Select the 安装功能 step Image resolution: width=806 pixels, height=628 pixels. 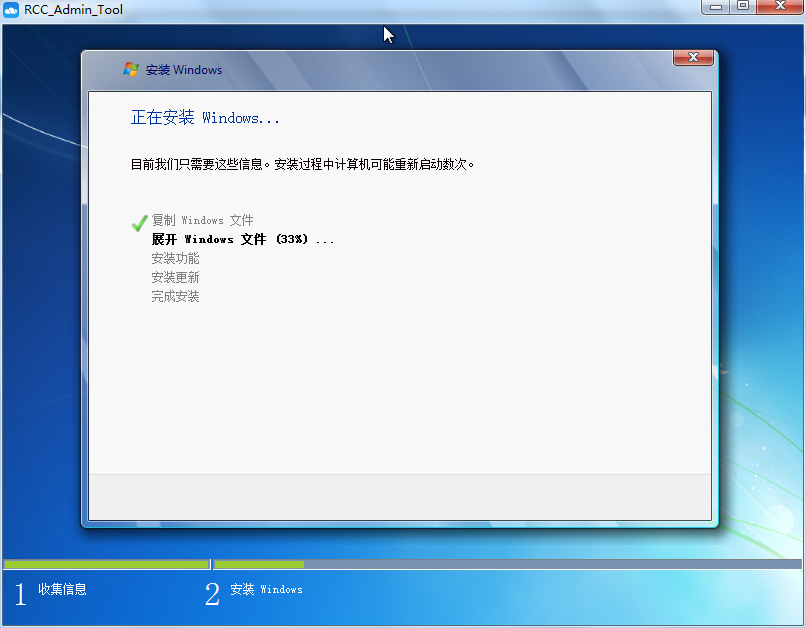[175, 258]
